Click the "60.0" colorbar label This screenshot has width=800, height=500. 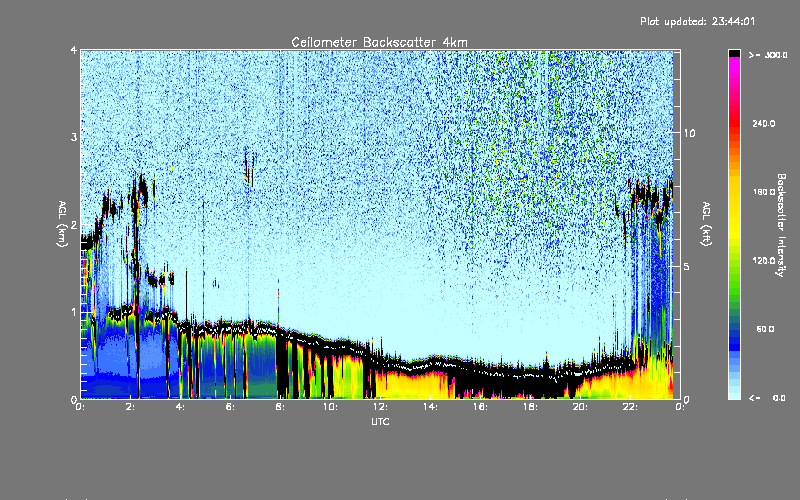[x=765, y=329]
